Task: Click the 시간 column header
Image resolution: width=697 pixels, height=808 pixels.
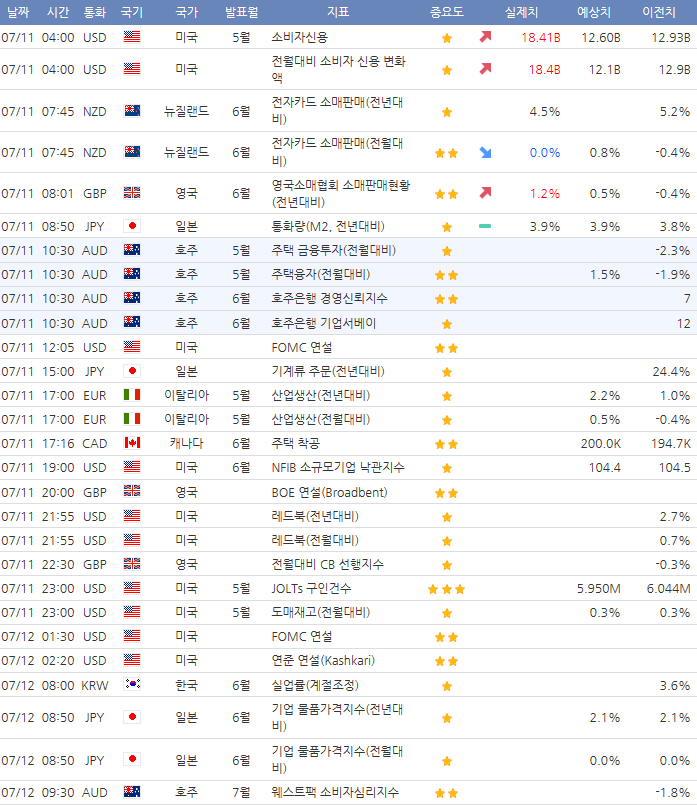Action: (x=58, y=12)
